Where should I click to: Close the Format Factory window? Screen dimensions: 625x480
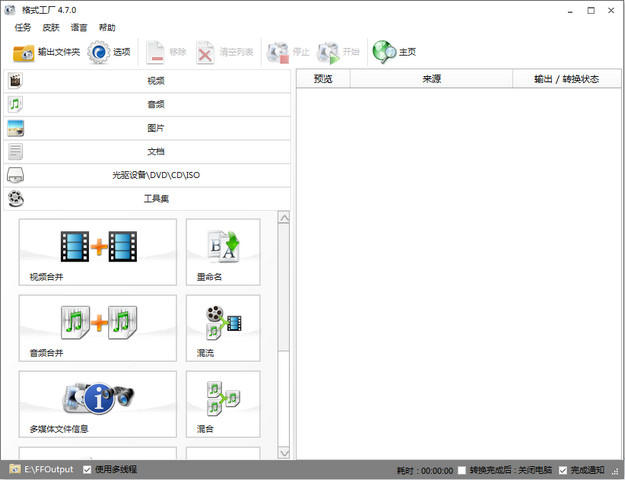point(611,11)
